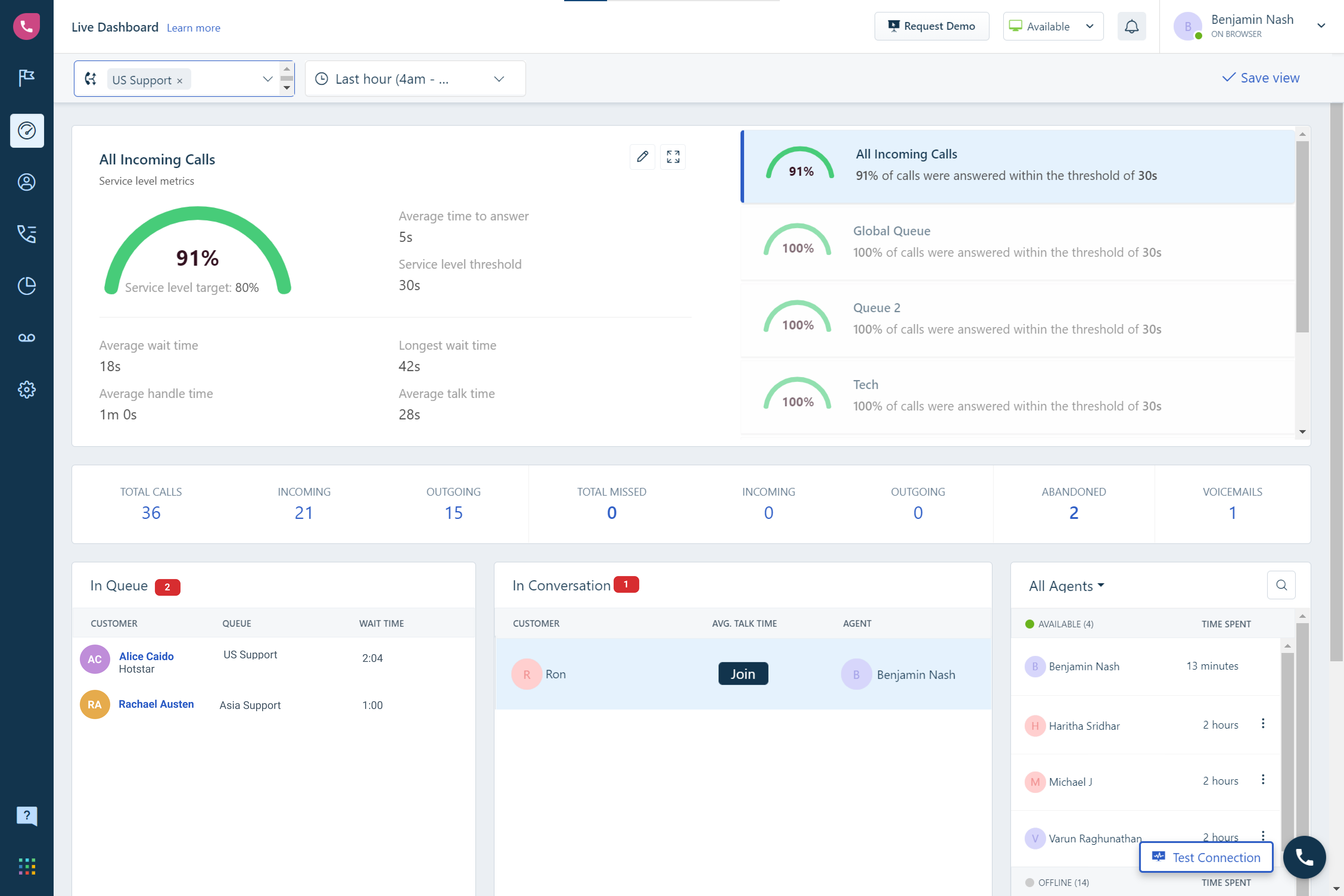The image size is (1344, 896).
Task: Click the notification bell
Action: pyautogui.click(x=1131, y=26)
